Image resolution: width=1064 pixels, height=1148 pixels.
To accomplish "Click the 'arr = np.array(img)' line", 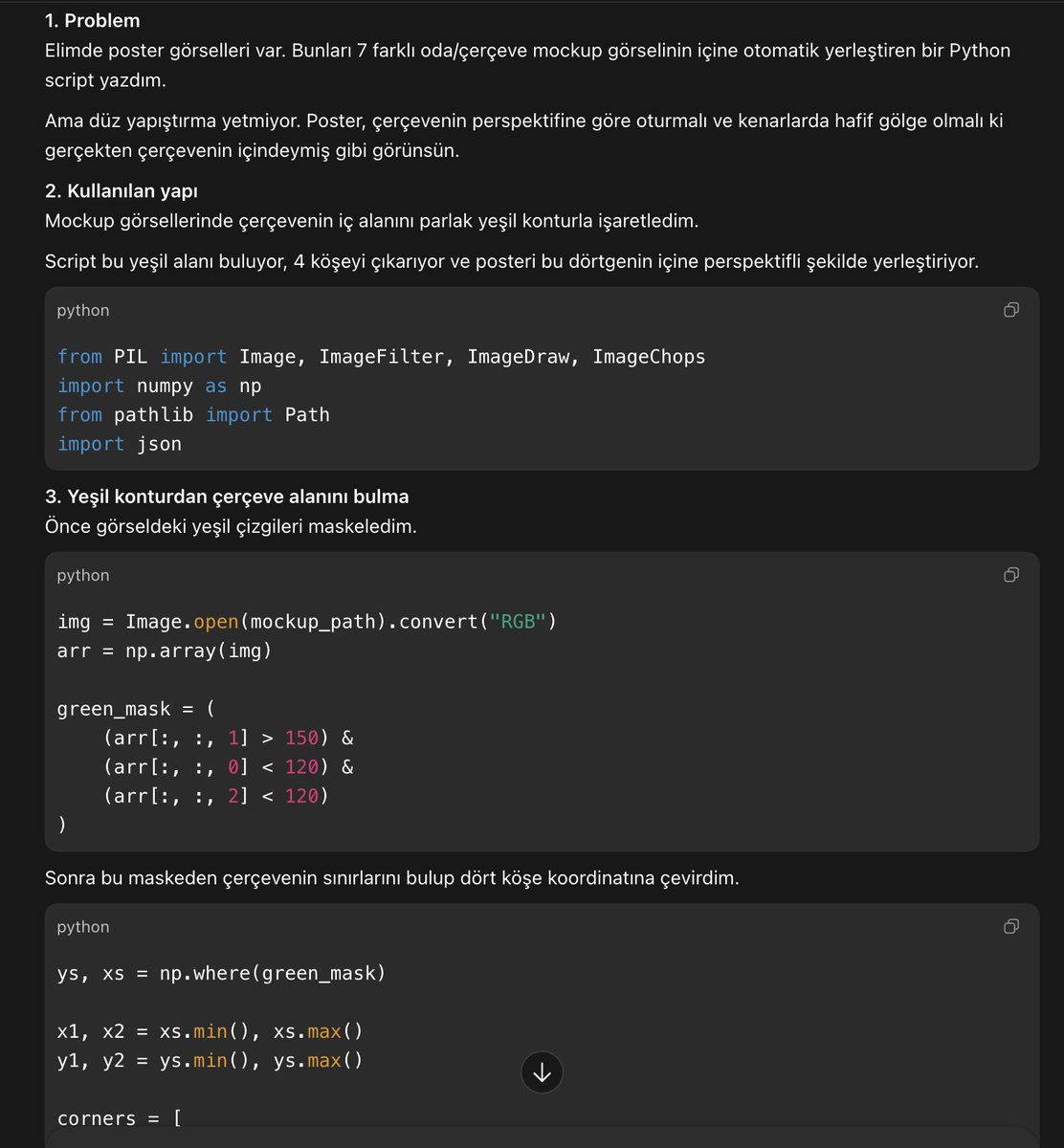I will (165, 651).
